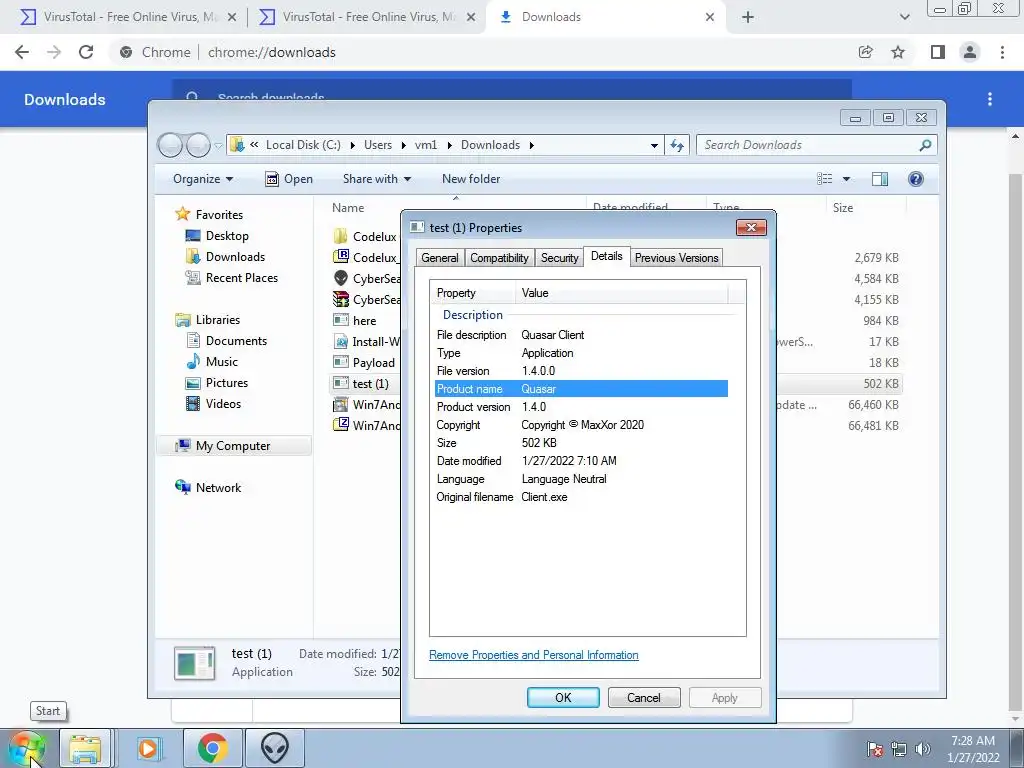Switch to Previous Versions tab
The image size is (1024, 768).
[x=677, y=257]
